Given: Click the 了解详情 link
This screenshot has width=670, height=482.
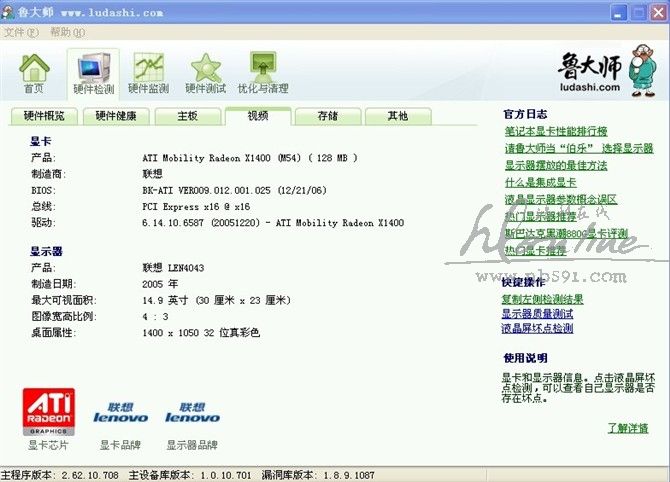Looking at the screenshot, I should tap(628, 428).
